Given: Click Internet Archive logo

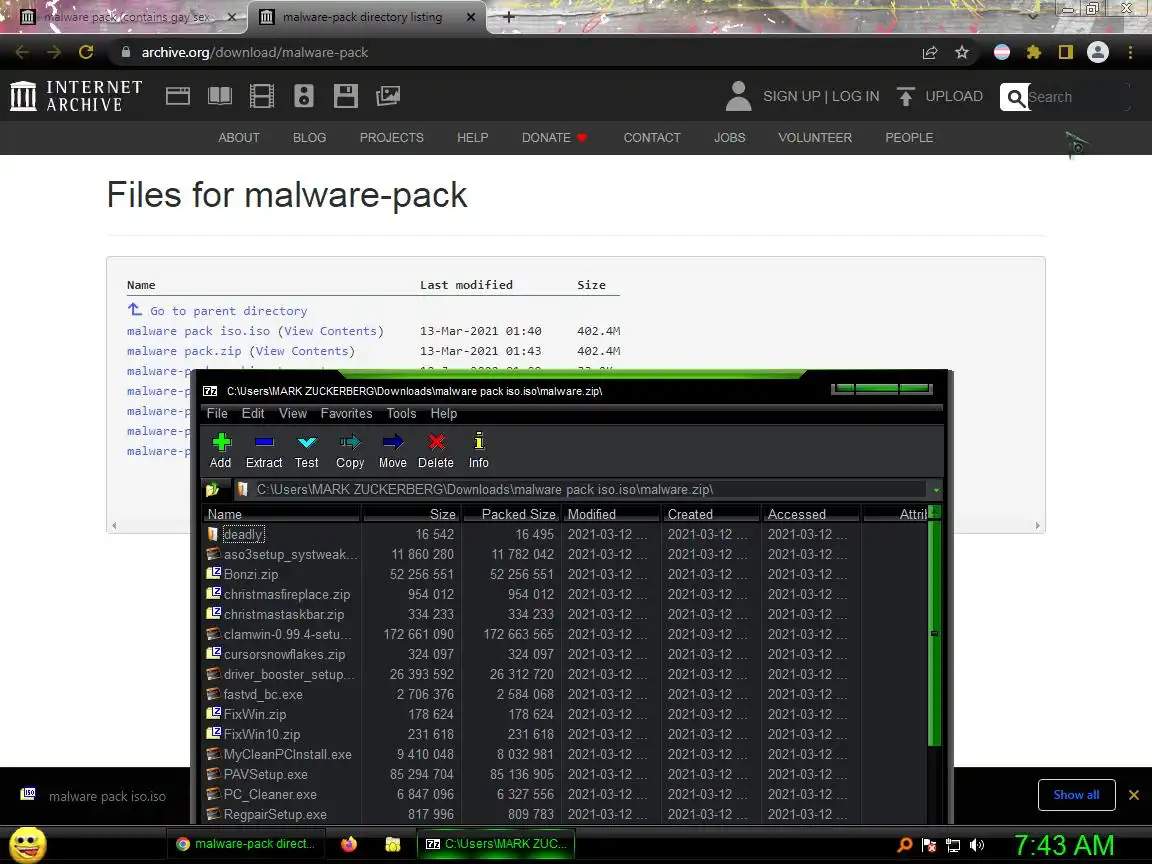Looking at the screenshot, I should 76,96.
